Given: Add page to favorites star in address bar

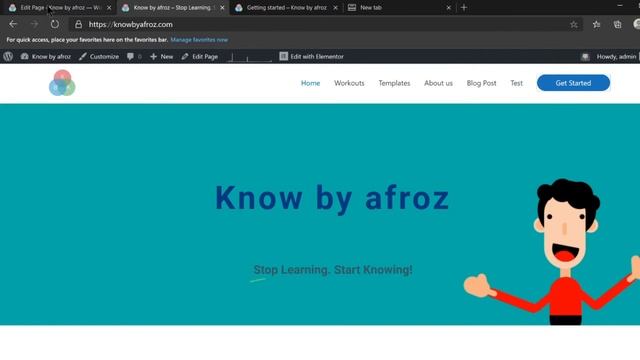Looking at the screenshot, I should [574, 24].
